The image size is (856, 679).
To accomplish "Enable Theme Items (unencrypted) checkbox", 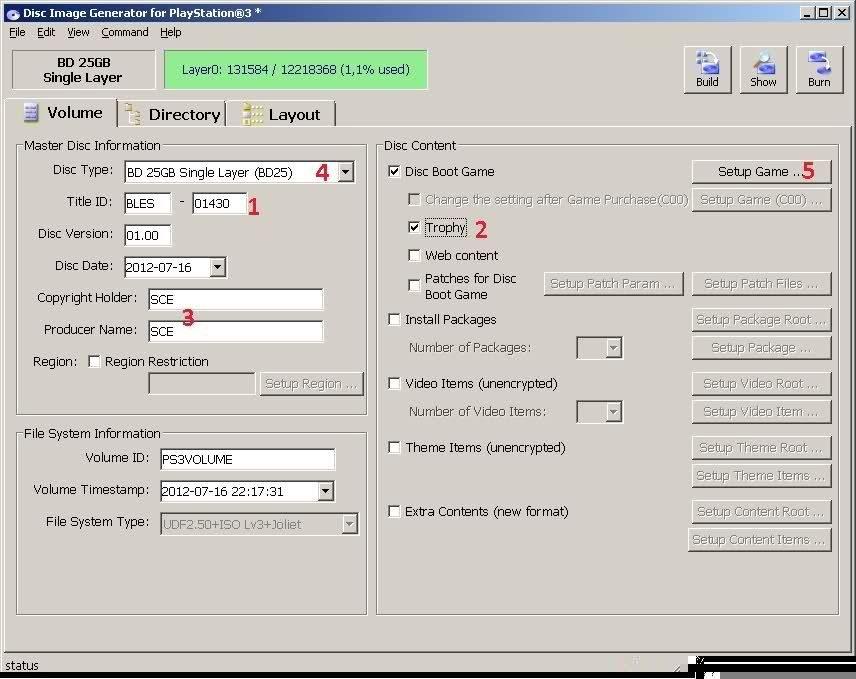I will (394, 448).
